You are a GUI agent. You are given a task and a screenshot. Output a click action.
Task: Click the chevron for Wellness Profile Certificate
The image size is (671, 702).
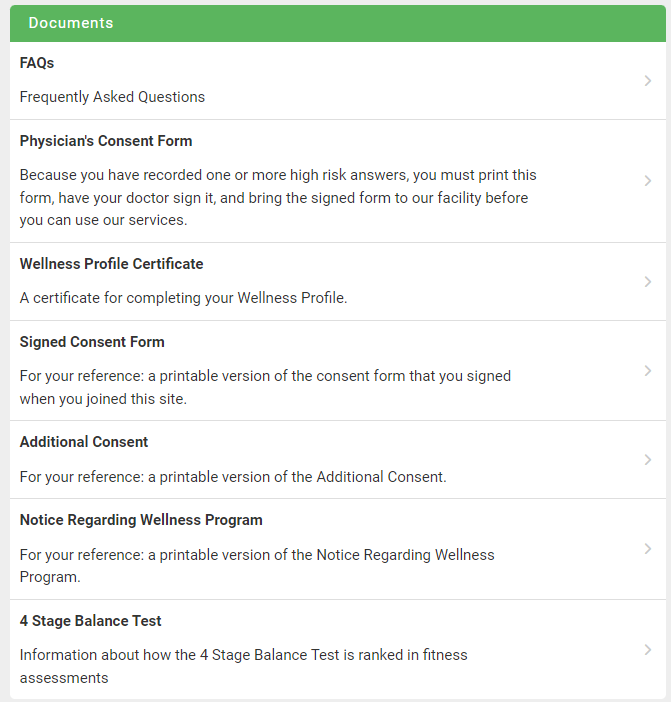[648, 282]
